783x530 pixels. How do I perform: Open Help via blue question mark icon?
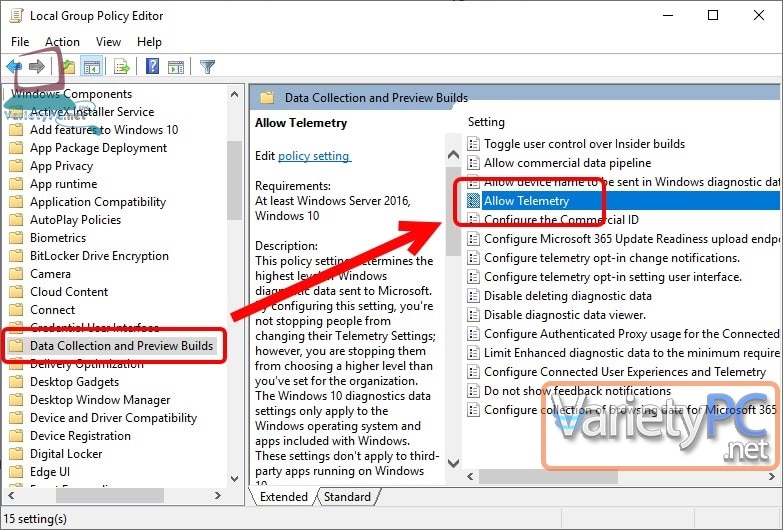pyautogui.click(x=152, y=66)
